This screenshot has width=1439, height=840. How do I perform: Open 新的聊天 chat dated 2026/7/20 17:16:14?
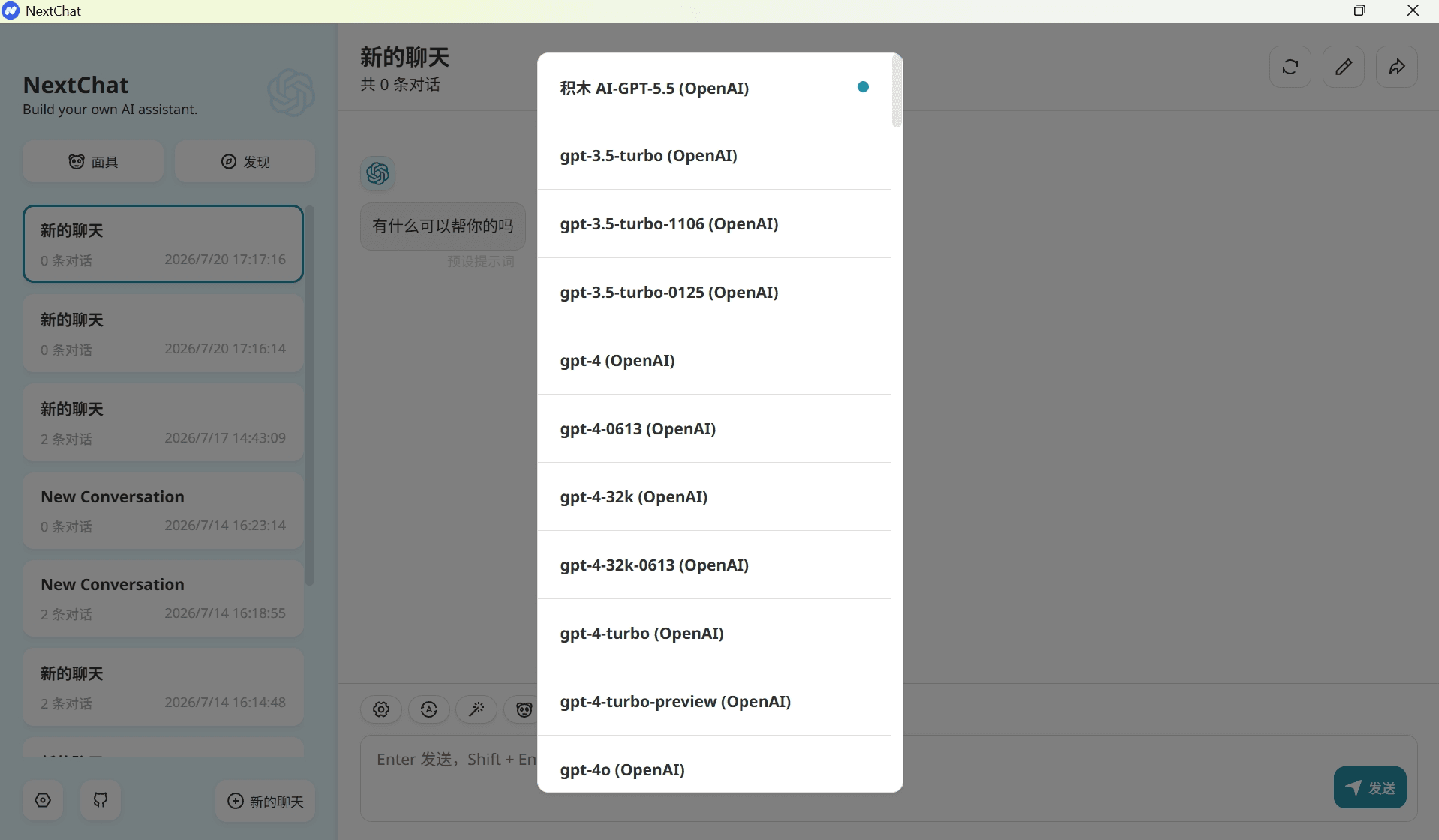(x=163, y=333)
